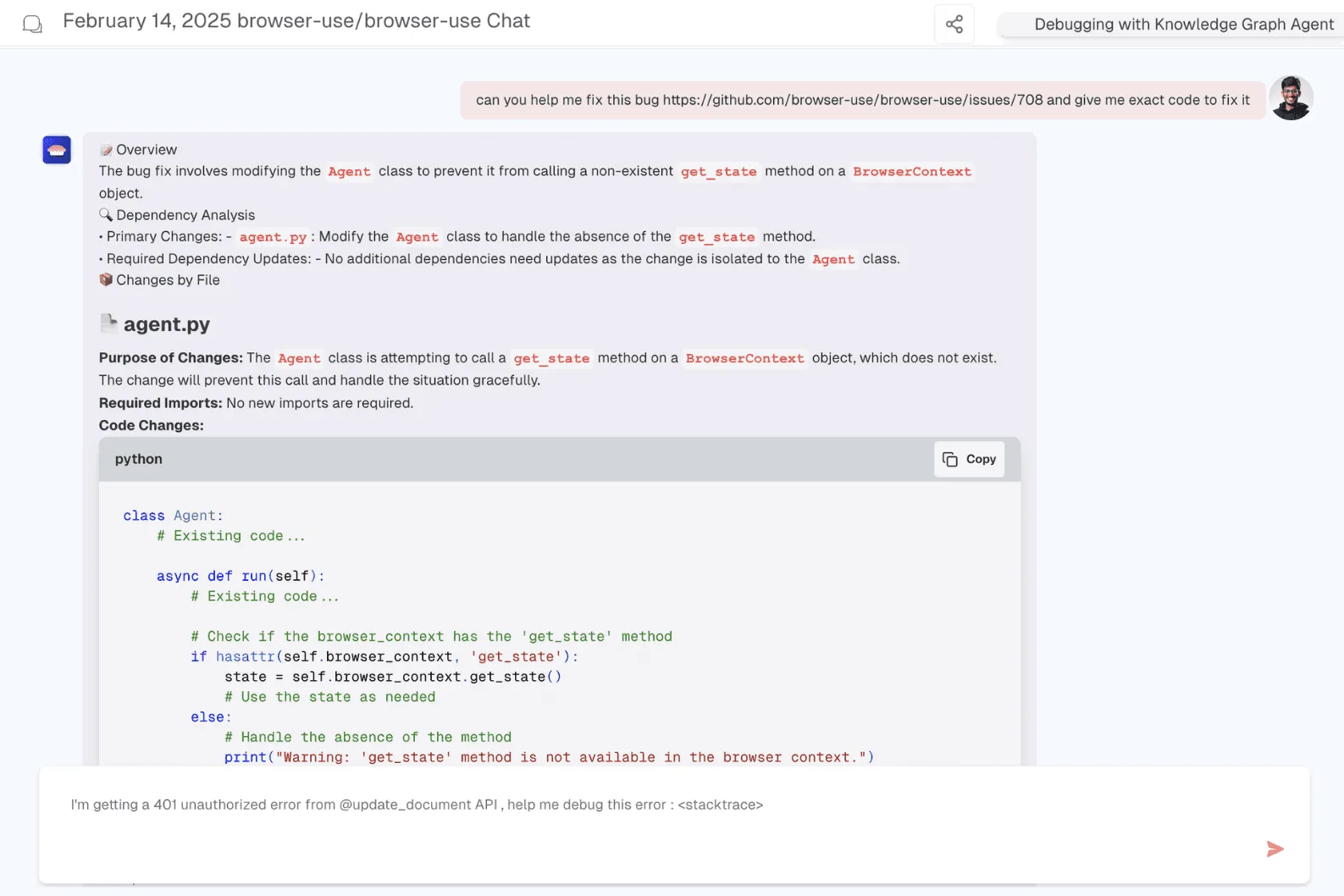Viewport: 1344px width, 896px height.
Task: Click the print Warning code line
Action: click(549, 757)
